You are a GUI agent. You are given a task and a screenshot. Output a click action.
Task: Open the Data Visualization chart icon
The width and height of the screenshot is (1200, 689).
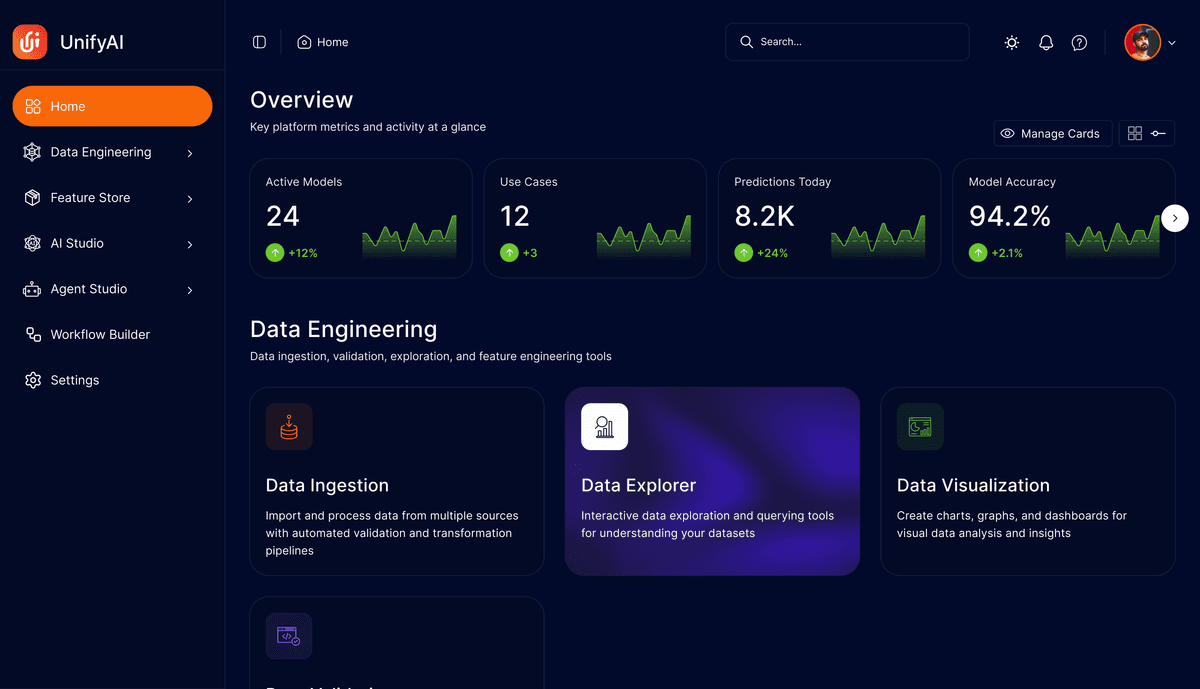[x=919, y=426]
